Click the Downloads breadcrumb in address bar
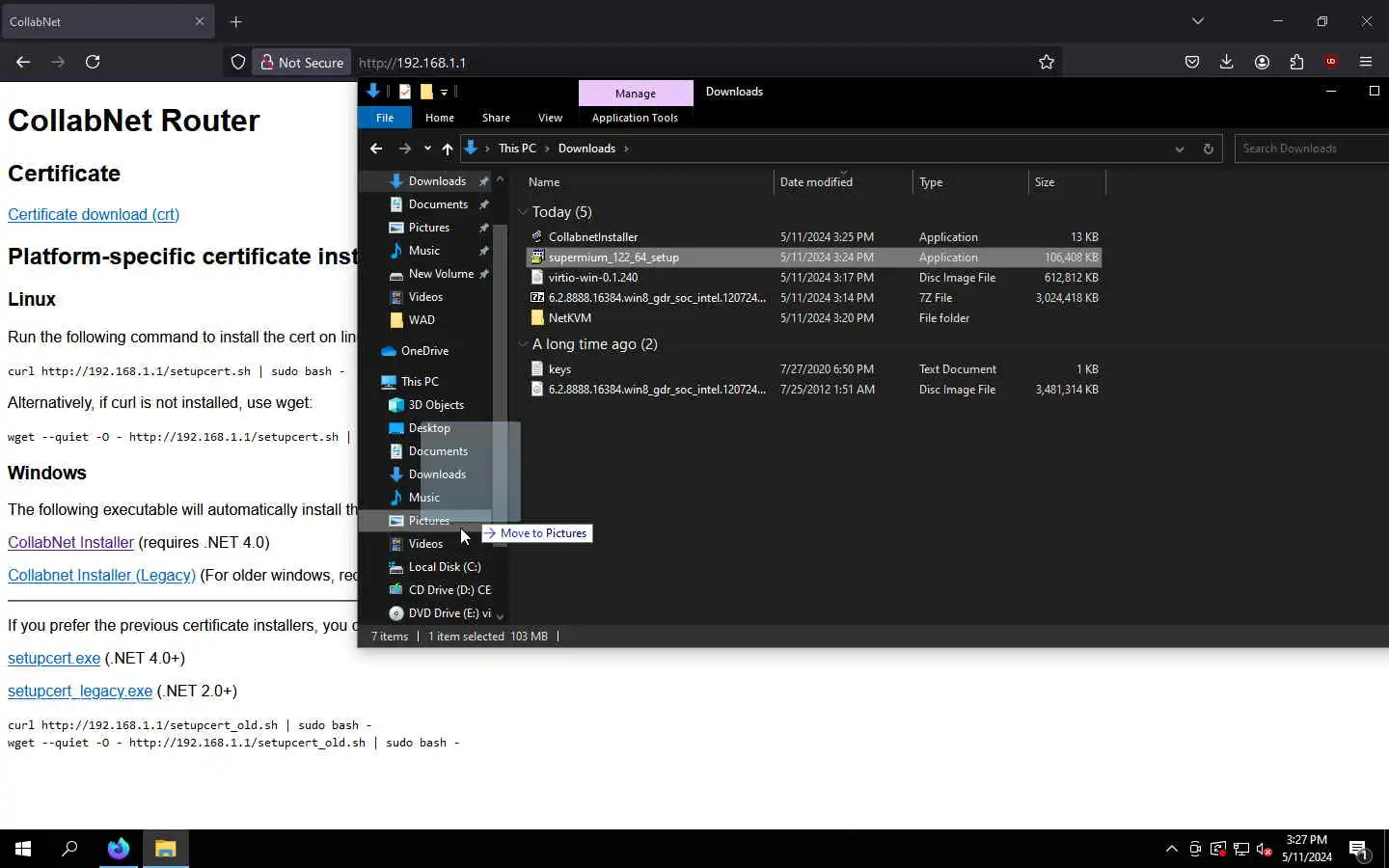Viewport: 1389px width, 868px height. point(586,149)
